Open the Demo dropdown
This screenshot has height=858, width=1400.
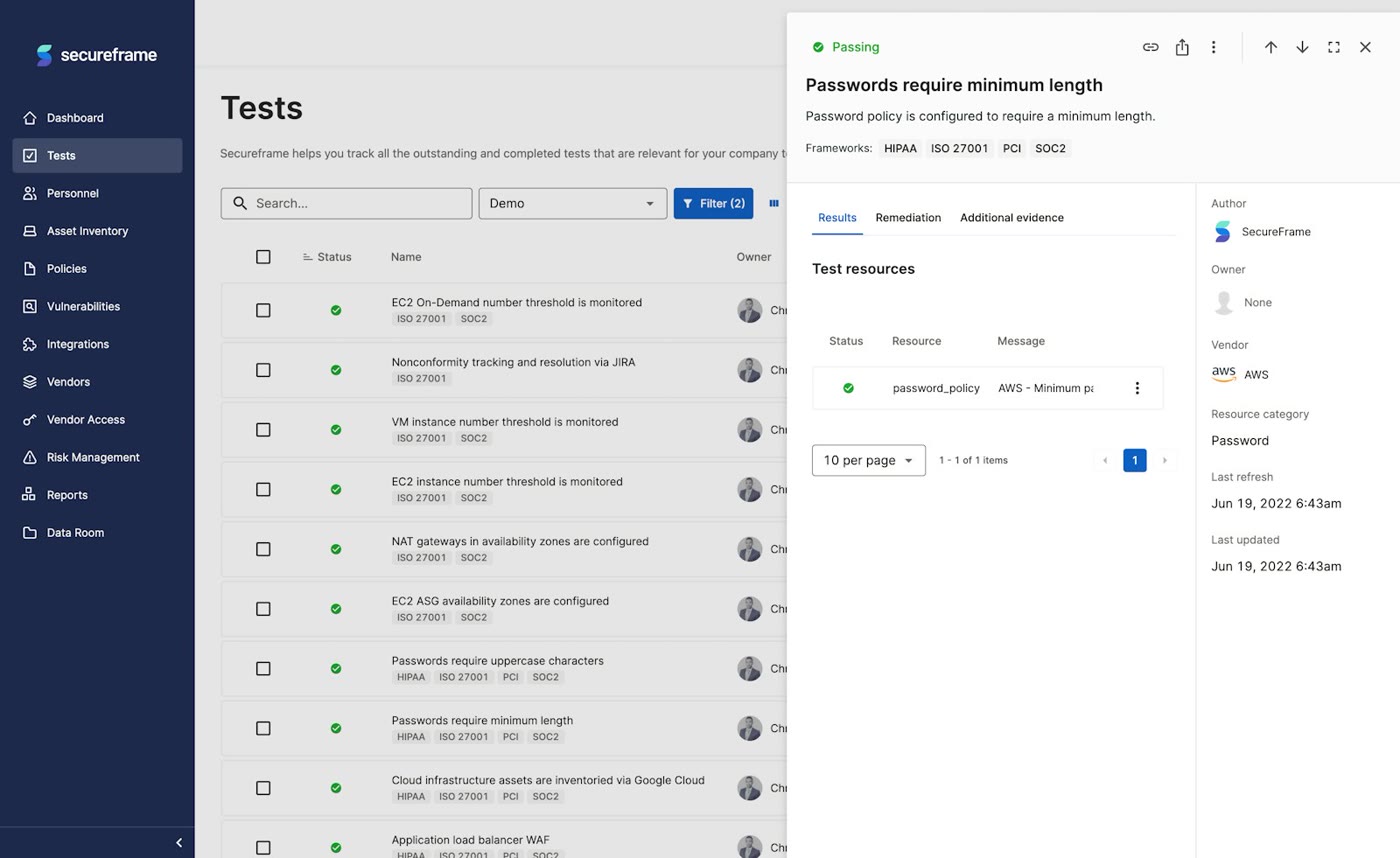pyautogui.click(x=573, y=203)
